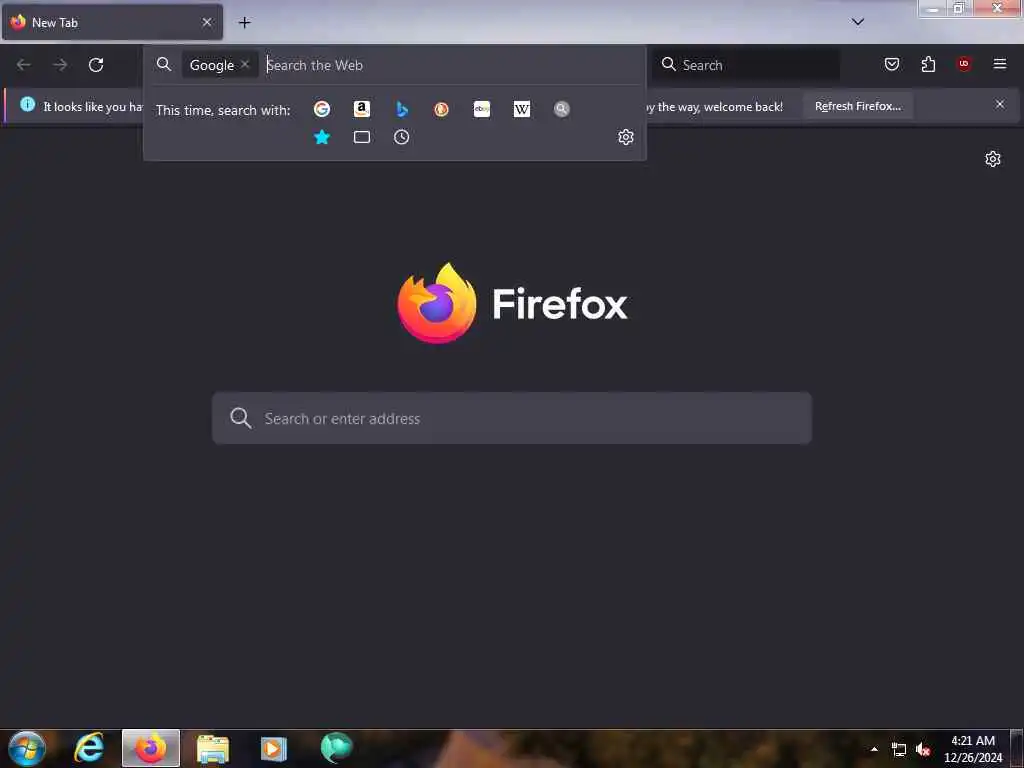
Task: Search this time with Wikipedia icon
Action: coord(522,109)
